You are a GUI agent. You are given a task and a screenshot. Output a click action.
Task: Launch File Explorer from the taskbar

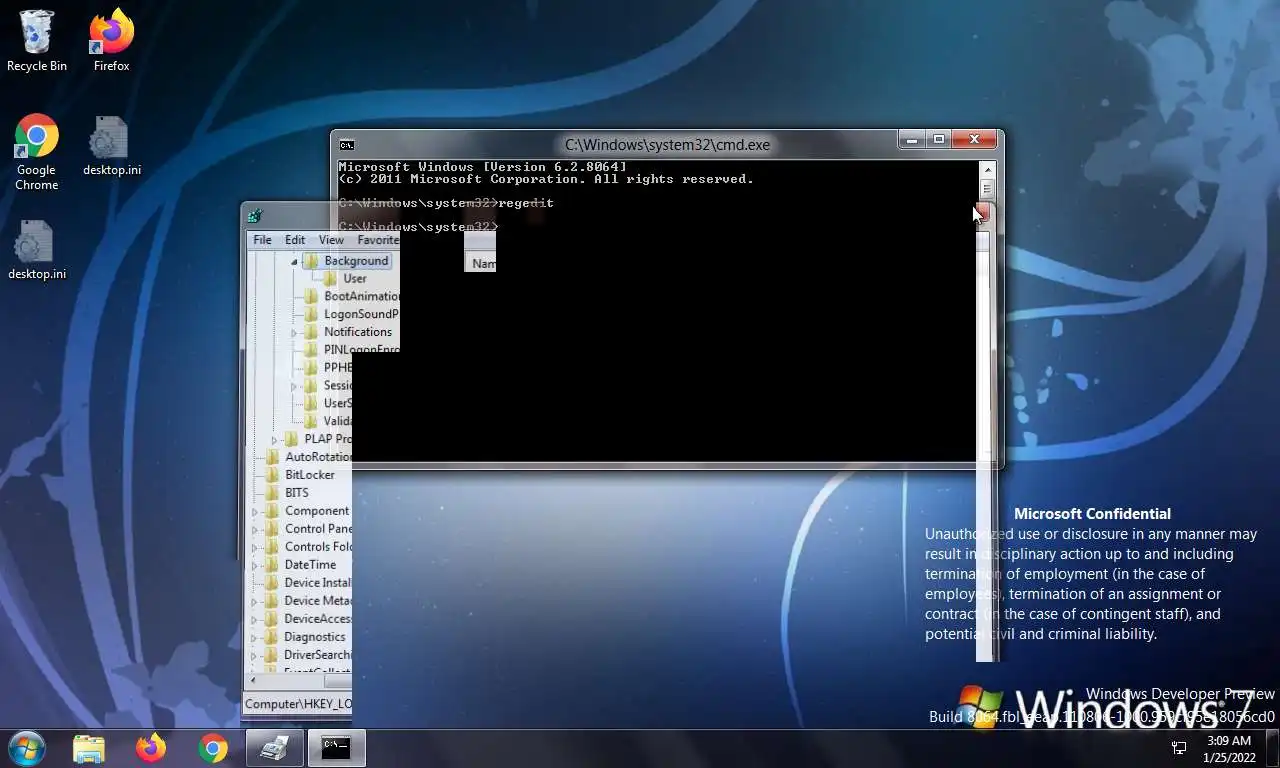pyautogui.click(x=89, y=748)
